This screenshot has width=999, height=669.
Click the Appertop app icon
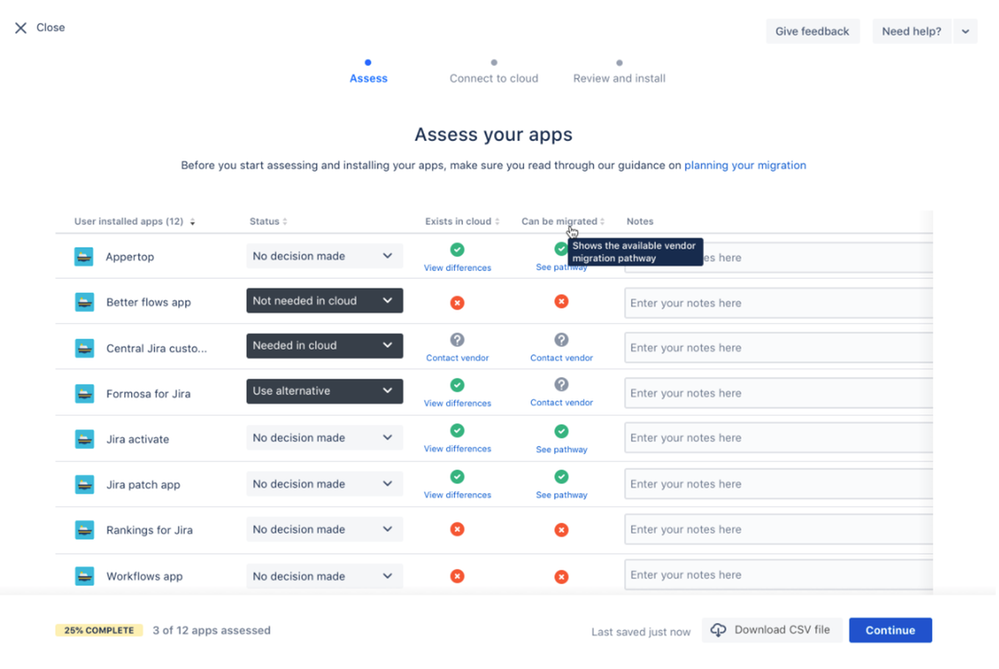(x=83, y=257)
